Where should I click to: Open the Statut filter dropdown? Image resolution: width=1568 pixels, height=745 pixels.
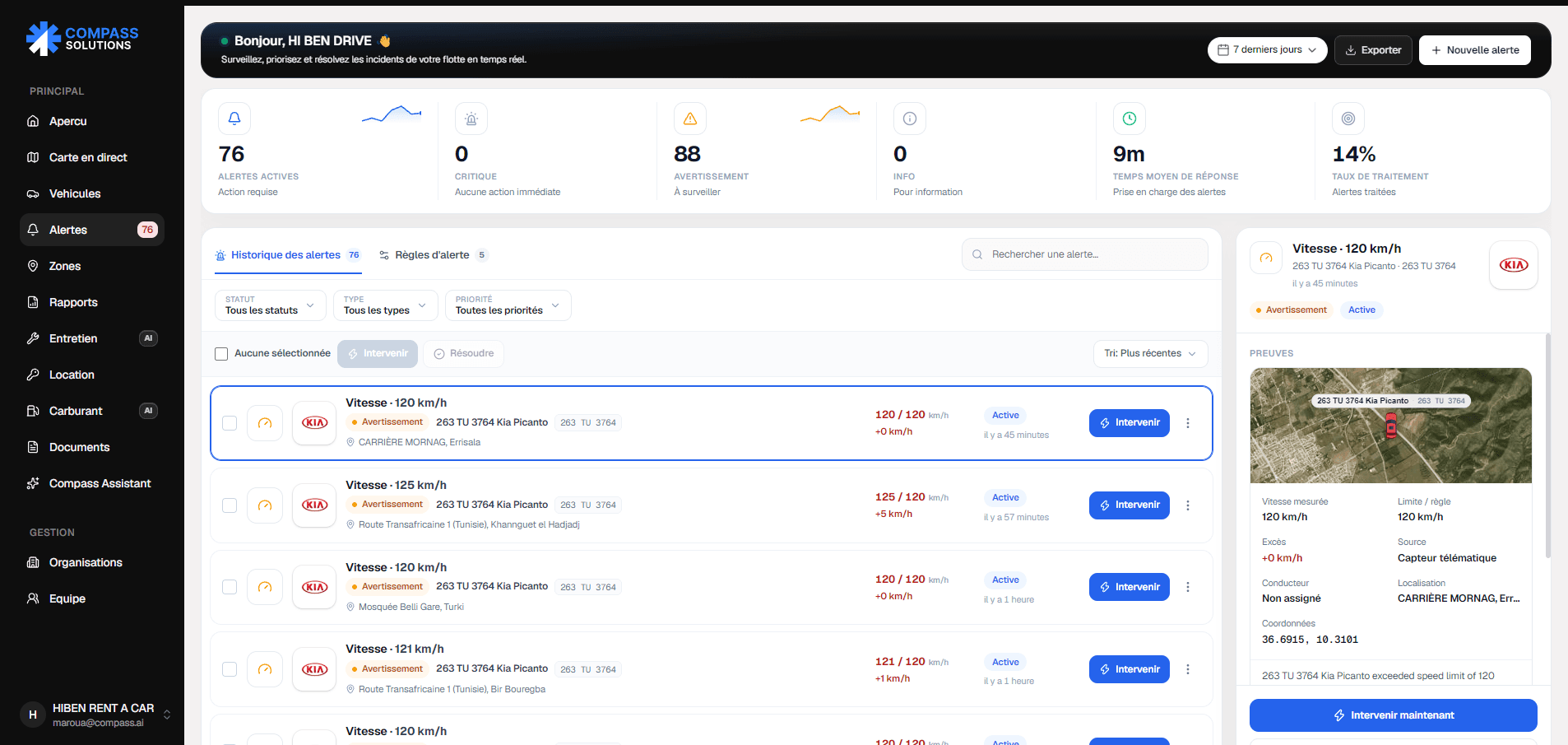[270, 305]
